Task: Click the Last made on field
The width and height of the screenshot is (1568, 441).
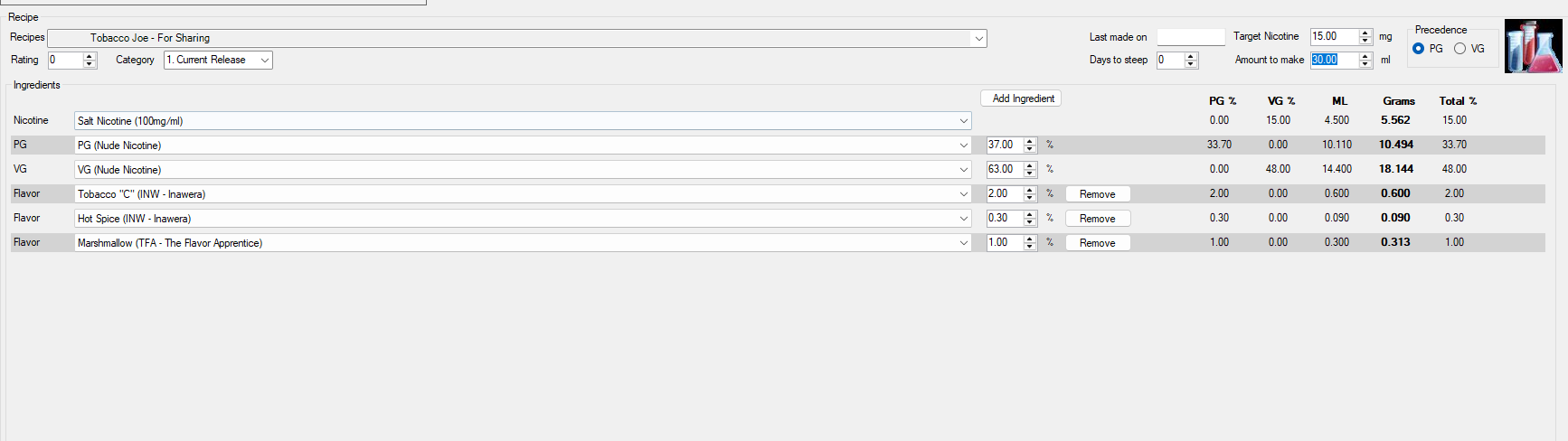Action: (1191, 37)
